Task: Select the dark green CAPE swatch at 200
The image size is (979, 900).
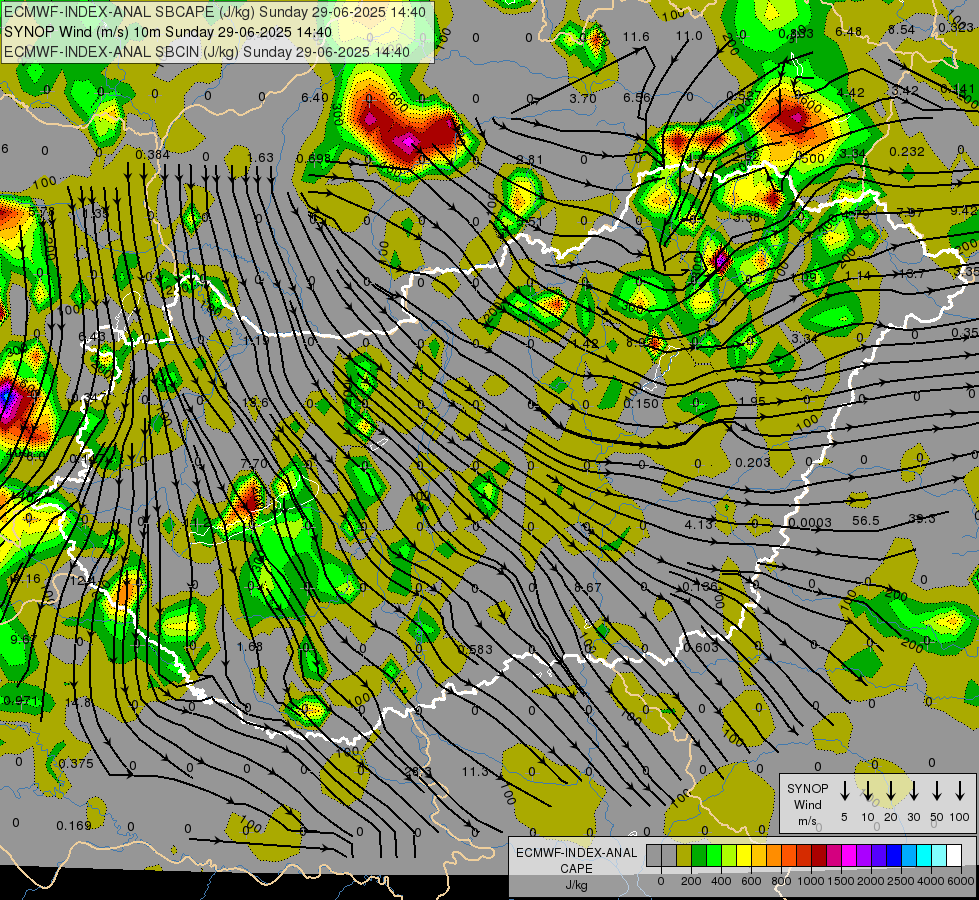Action: pos(699,856)
